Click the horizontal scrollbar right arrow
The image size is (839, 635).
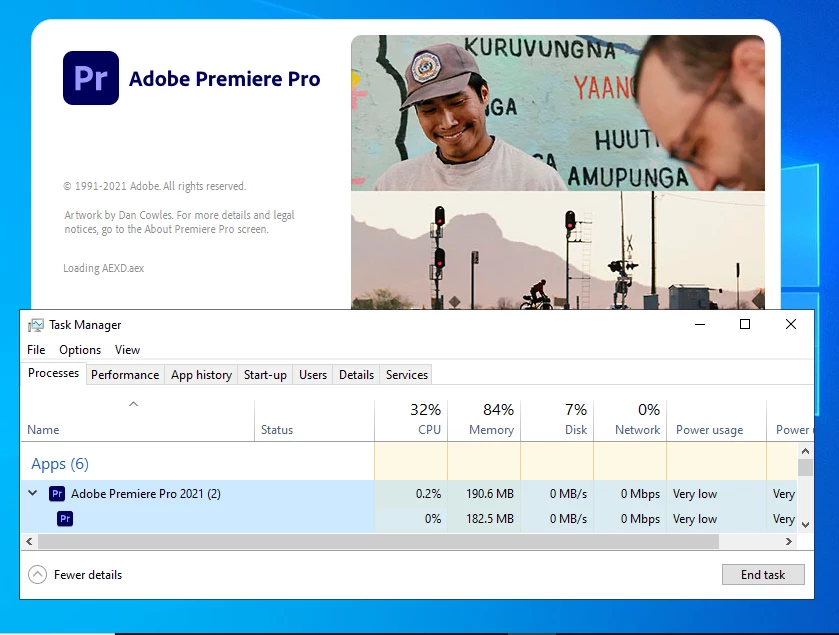pyautogui.click(x=789, y=541)
